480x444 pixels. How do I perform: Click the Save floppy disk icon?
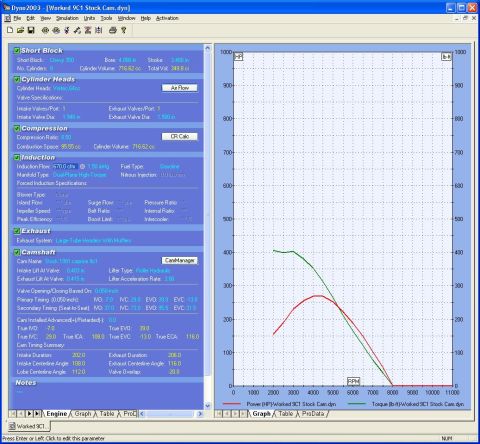click(x=31, y=30)
